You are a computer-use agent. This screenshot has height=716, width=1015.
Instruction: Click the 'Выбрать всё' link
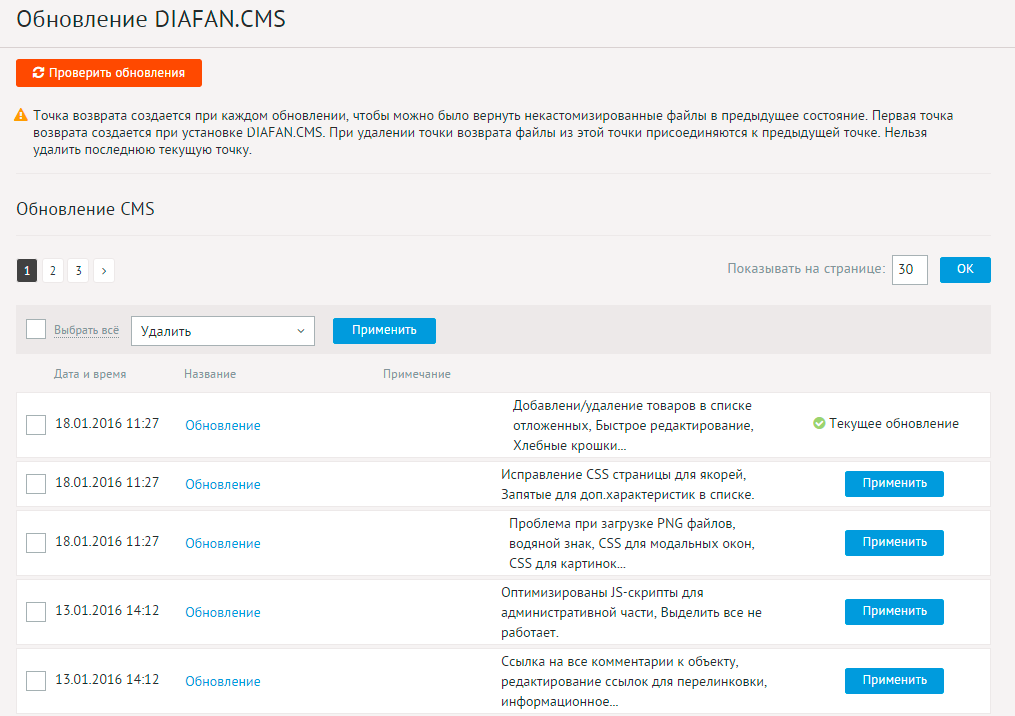pos(87,330)
